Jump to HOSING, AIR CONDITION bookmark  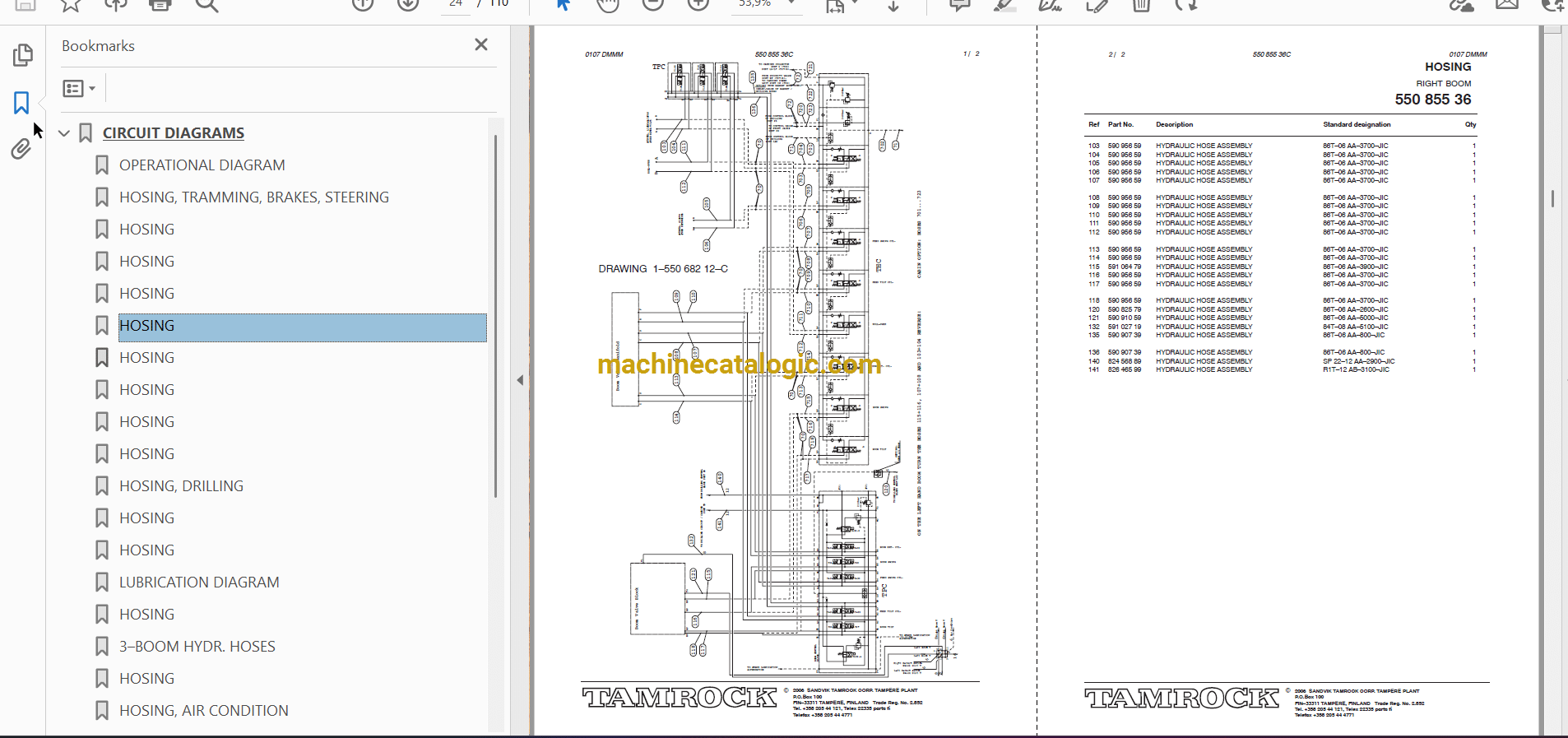coord(203,711)
